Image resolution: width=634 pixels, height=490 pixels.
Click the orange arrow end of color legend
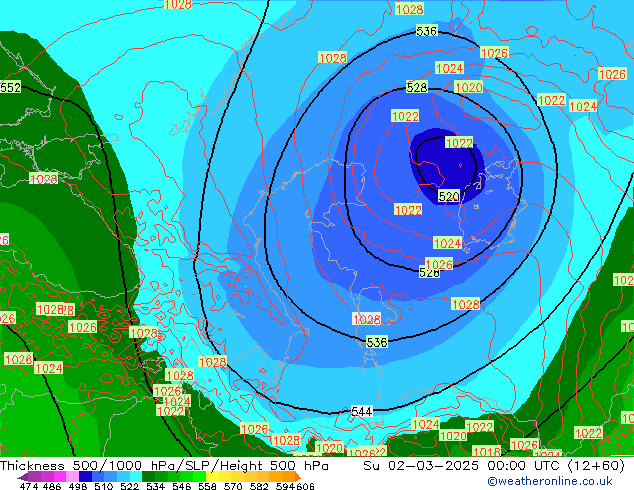[298, 476]
